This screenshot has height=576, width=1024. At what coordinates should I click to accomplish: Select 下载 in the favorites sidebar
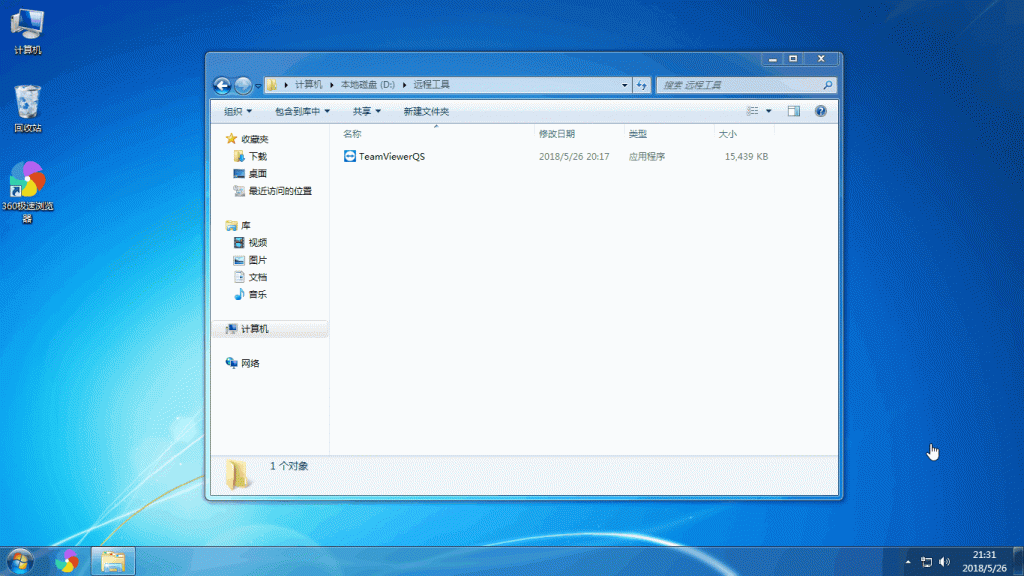pos(257,157)
